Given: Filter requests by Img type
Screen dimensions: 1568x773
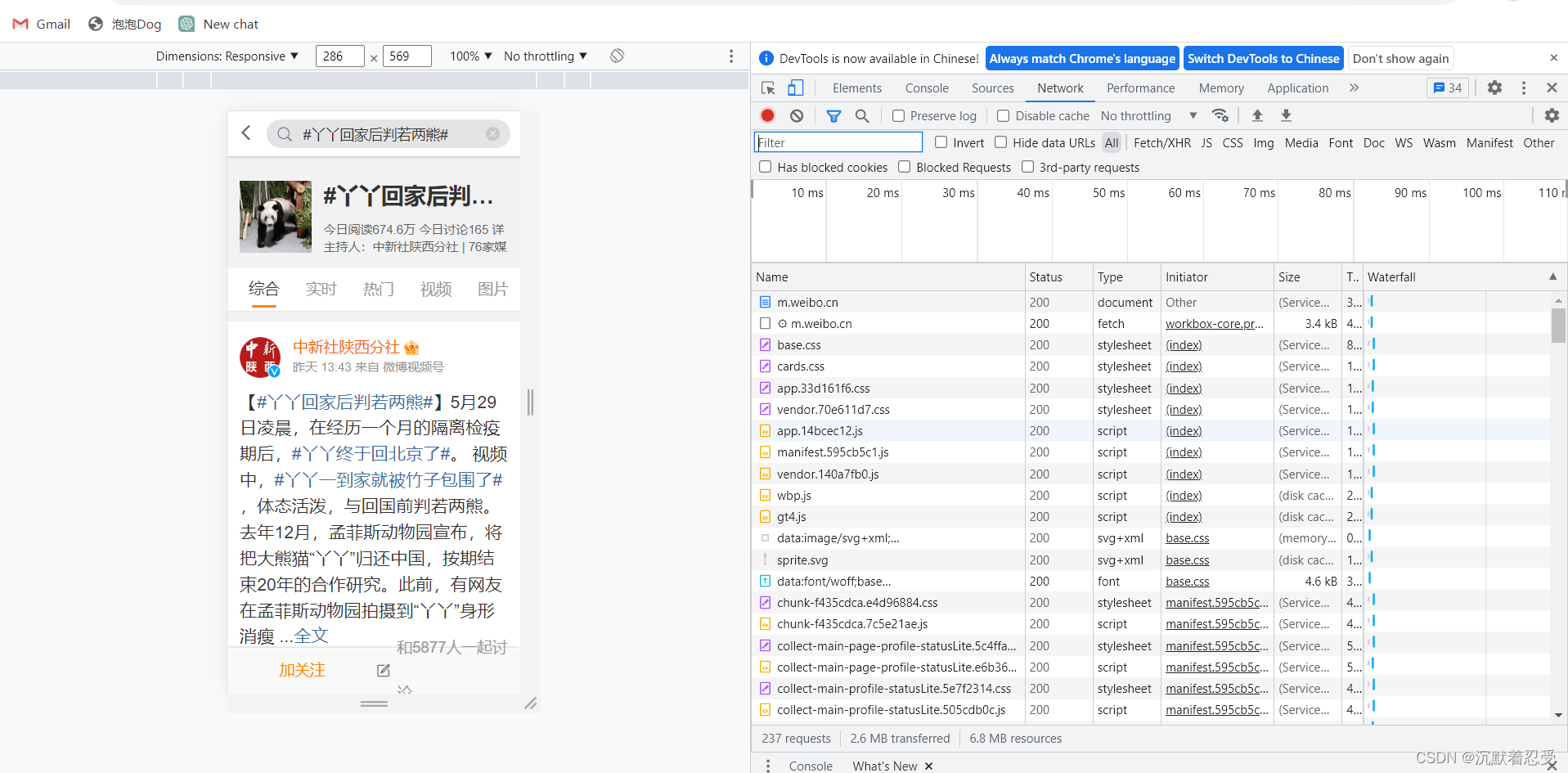Looking at the screenshot, I should click(1263, 142).
